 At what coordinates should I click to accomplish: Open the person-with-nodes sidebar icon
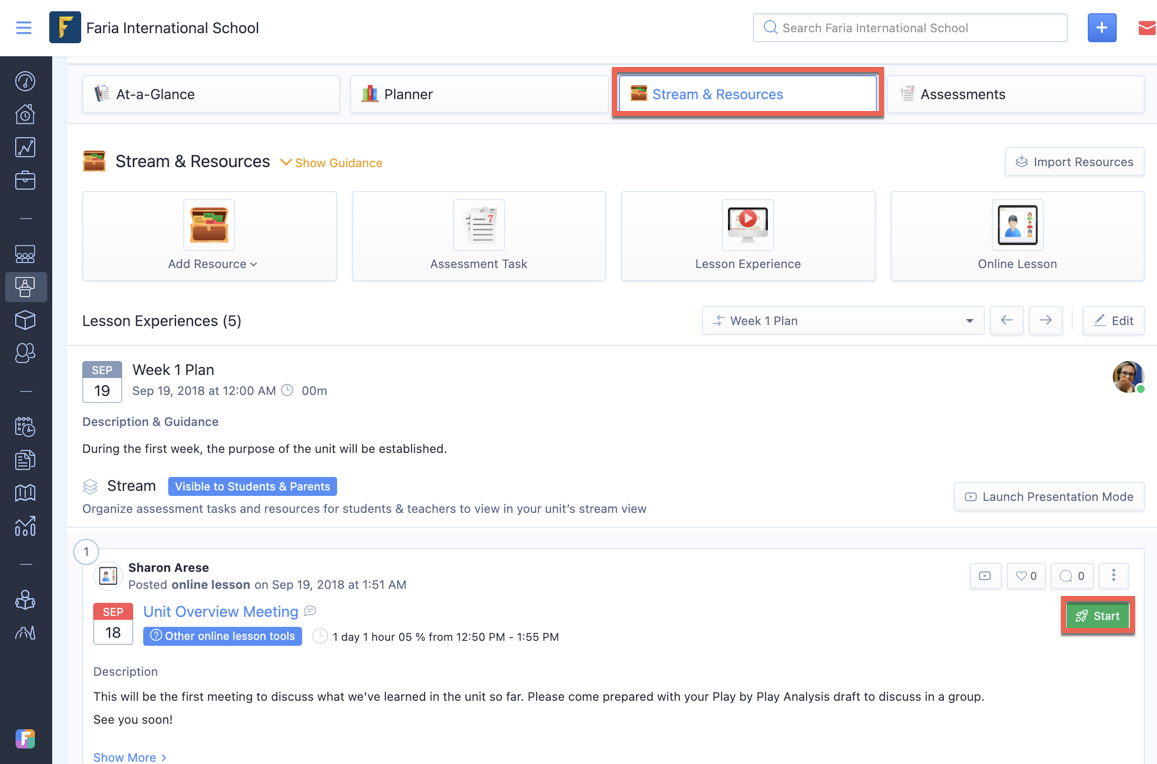click(x=25, y=600)
